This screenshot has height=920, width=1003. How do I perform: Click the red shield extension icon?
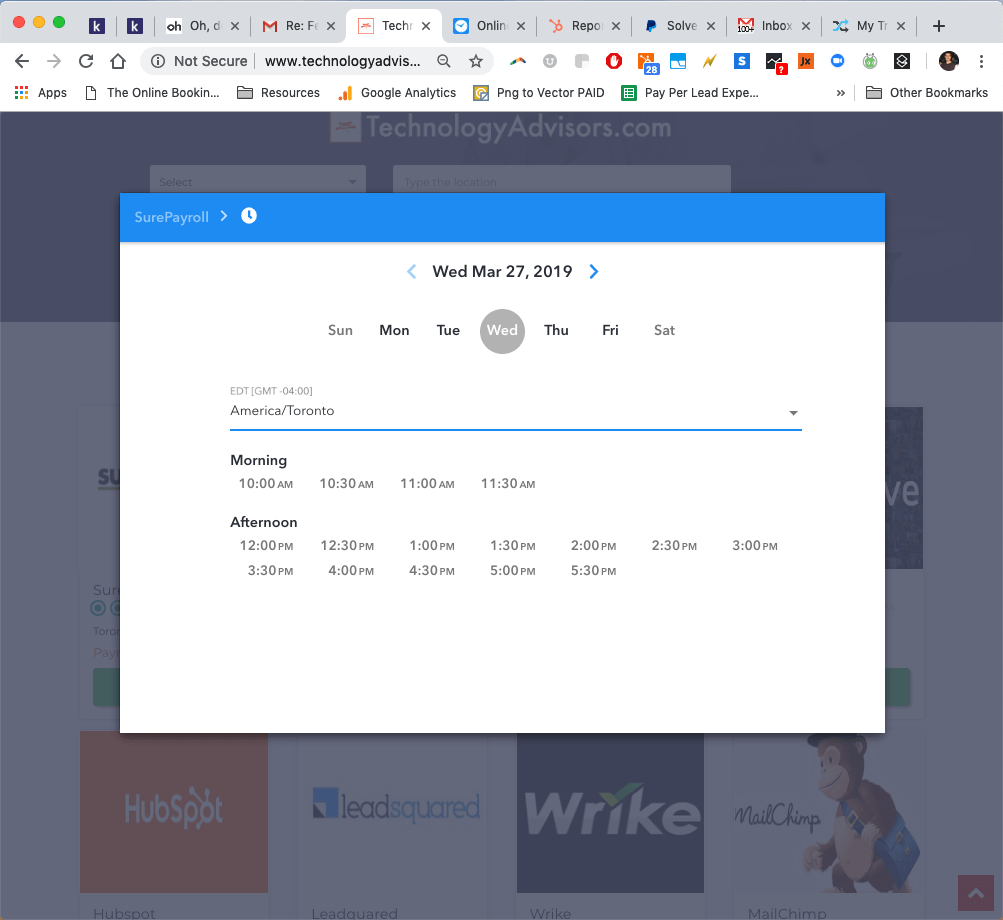613,61
